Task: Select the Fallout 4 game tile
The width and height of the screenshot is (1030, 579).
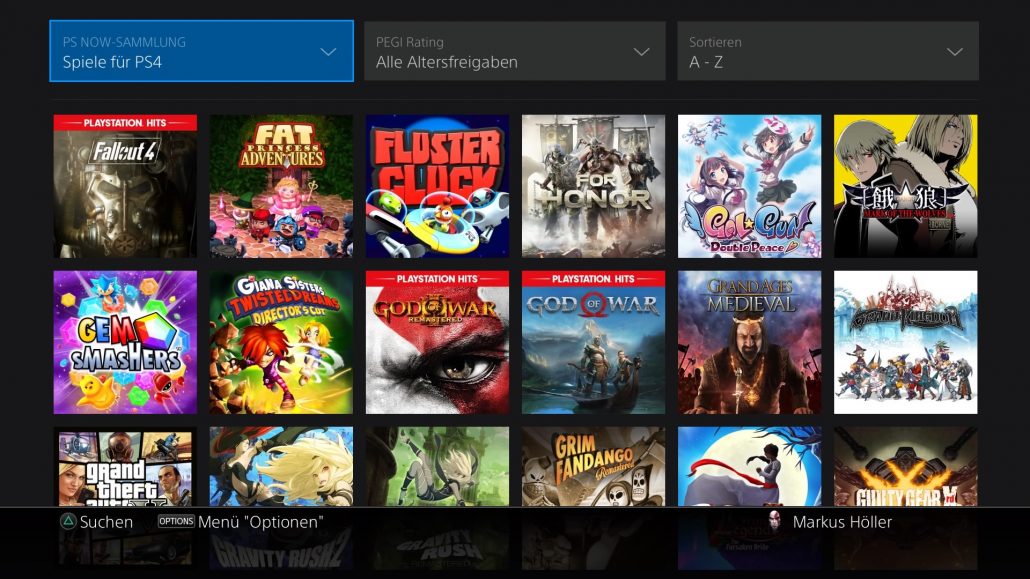Action: pyautogui.click(x=125, y=186)
